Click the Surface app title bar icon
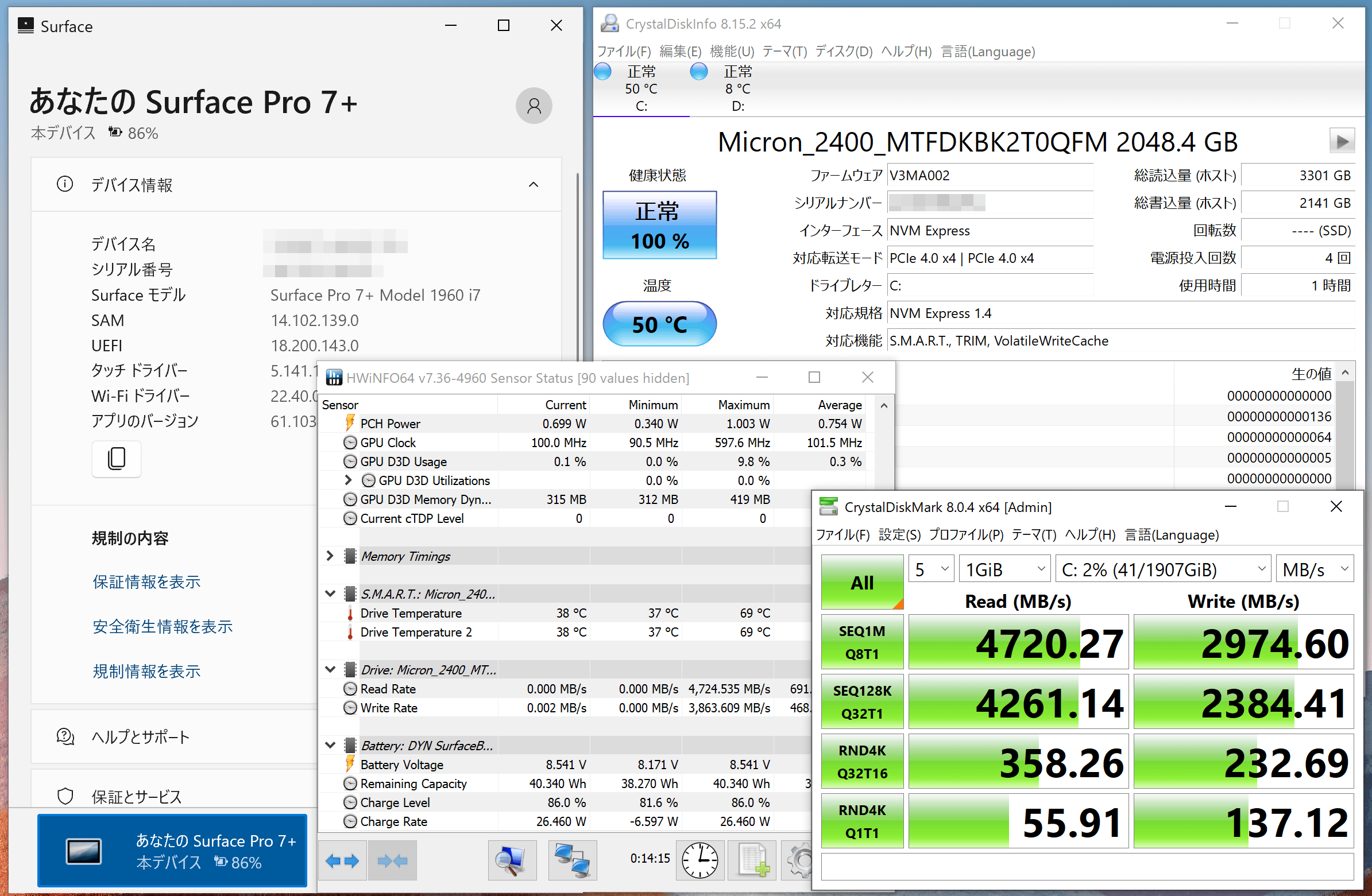 coord(25,25)
